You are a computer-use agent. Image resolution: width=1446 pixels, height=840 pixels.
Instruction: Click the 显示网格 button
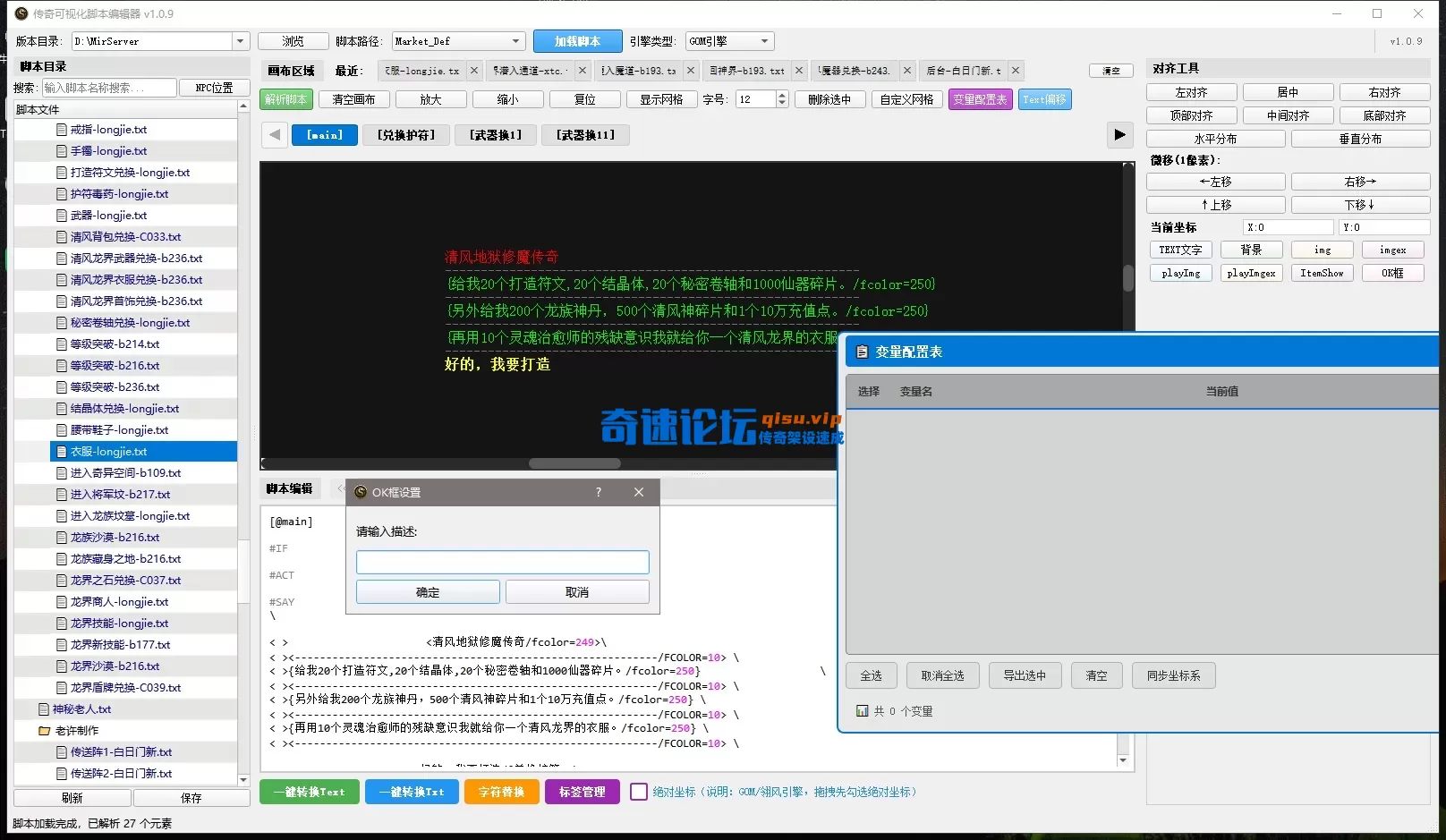tap(661, 99)
